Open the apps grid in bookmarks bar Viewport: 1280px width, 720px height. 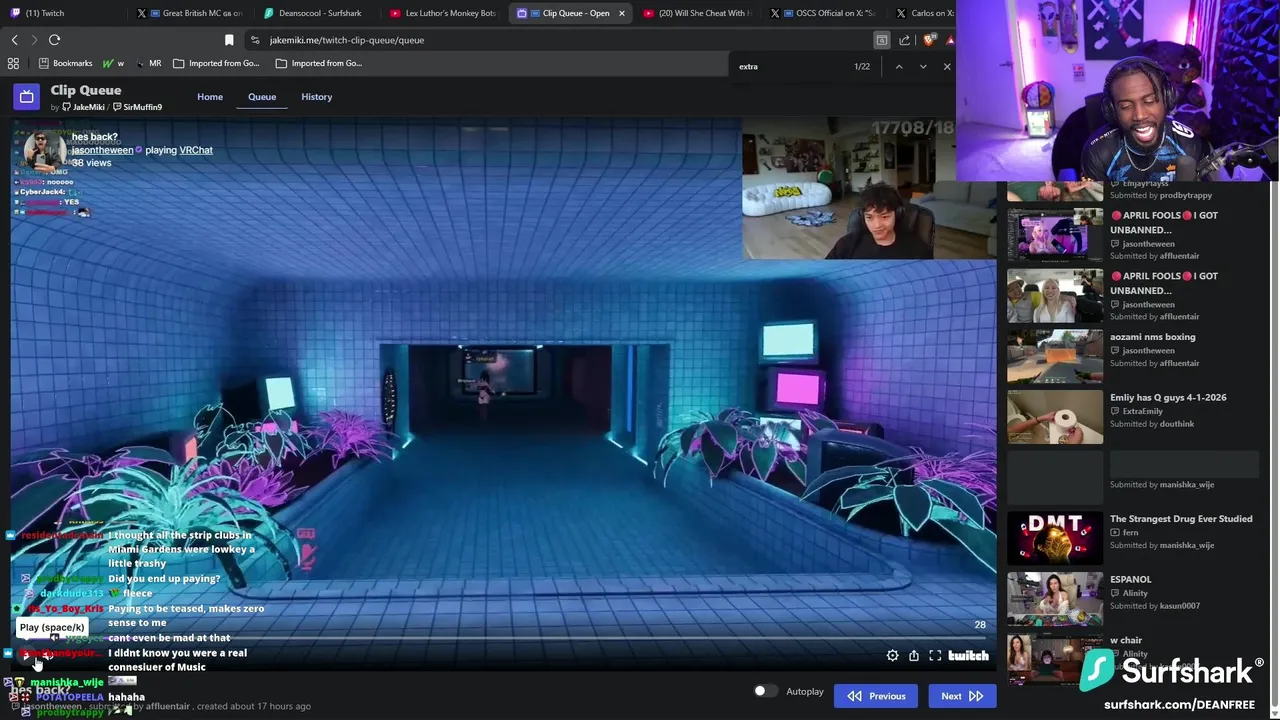[x=13, y=63]
